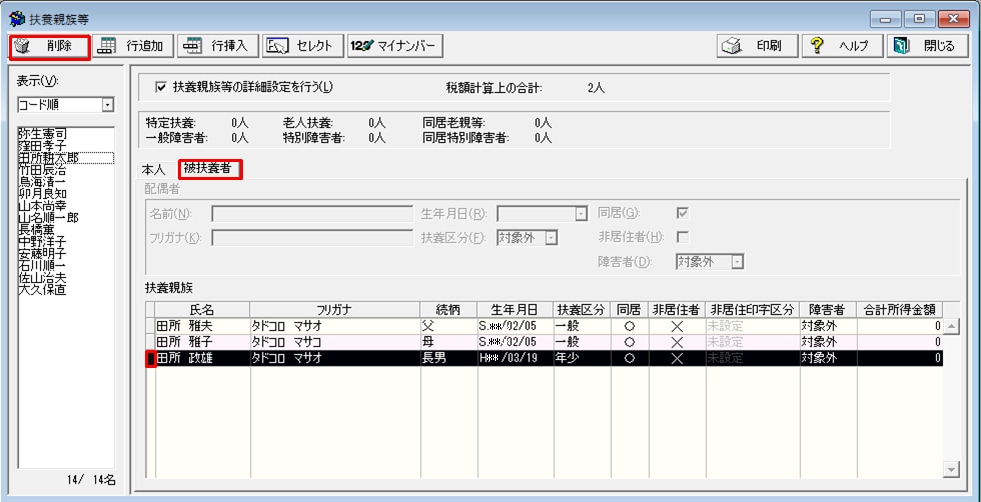This screenshot has width=981, height=502.
Task: Click the spouse 名前 input field
Action: coord(311,213)
